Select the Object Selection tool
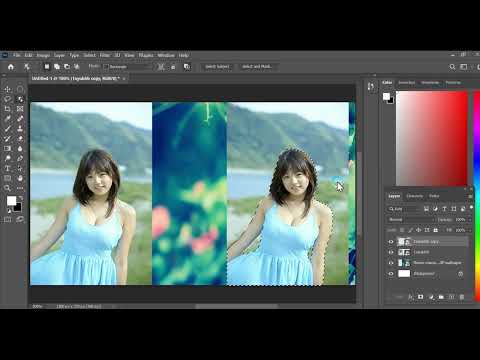480x360 pixels. click(x=20, y=99)
